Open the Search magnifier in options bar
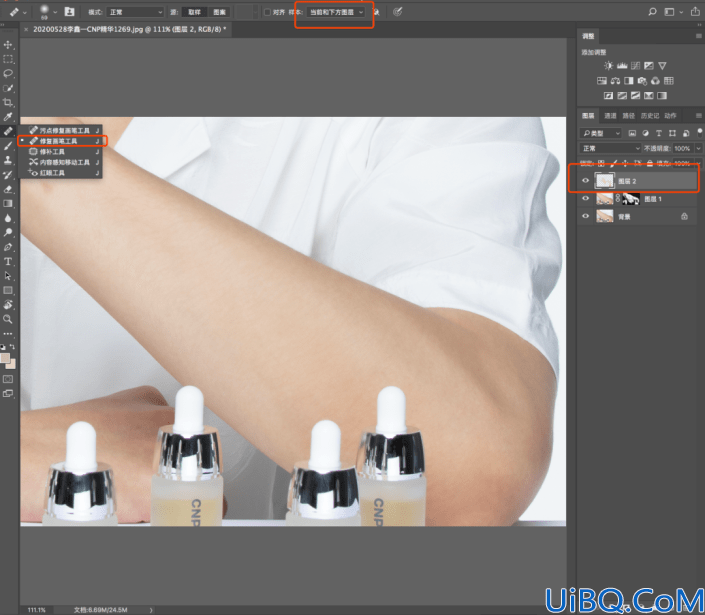Screen dimensions: 705x615 [652, 12]
